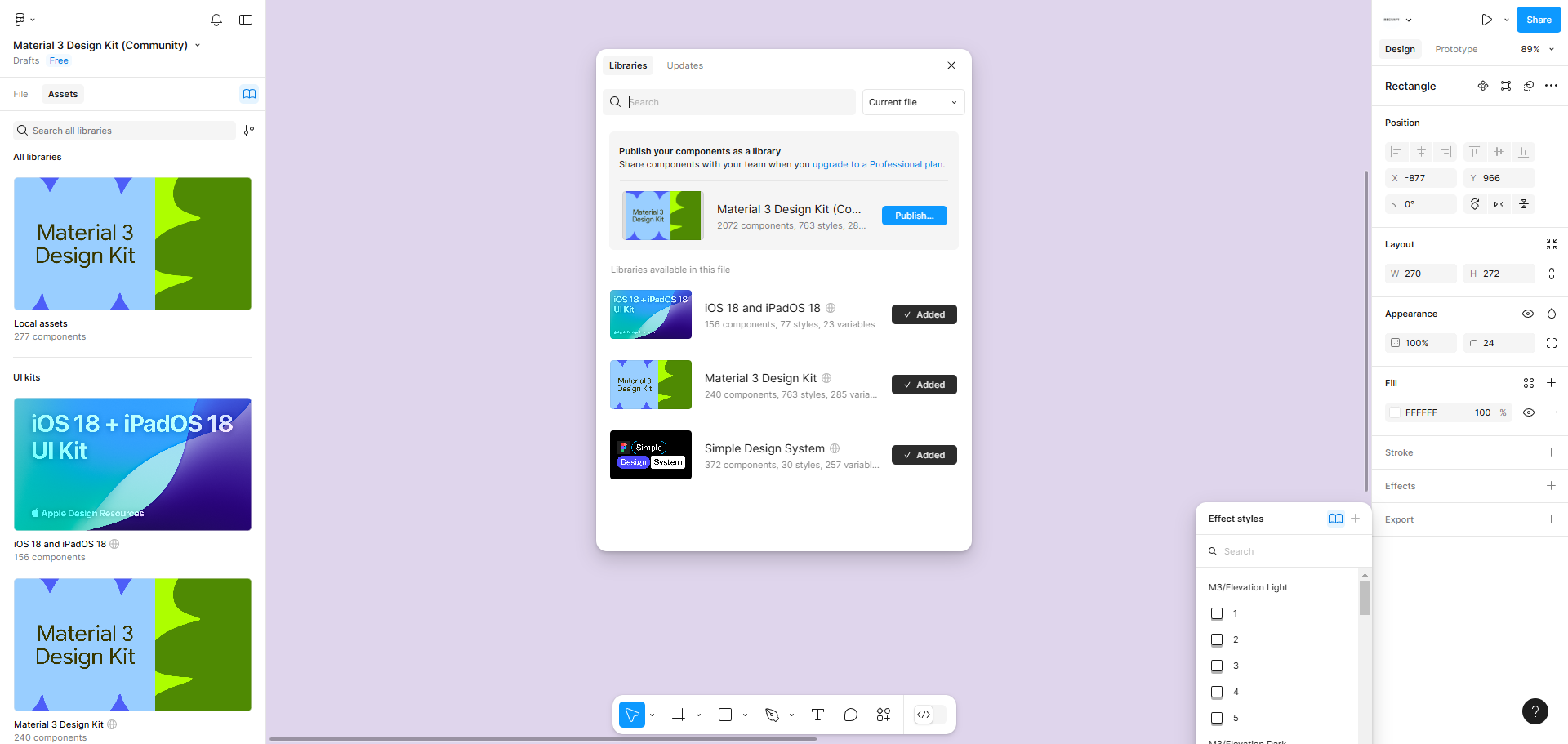Align vertical centers in Position section
1568x744 pixels.
[1499, 152]
